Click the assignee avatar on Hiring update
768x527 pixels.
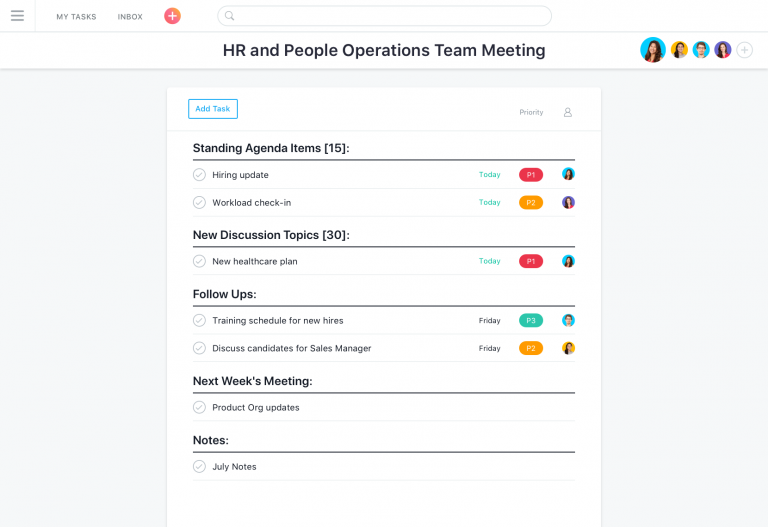pyautogui.click(x=568, y=174)
